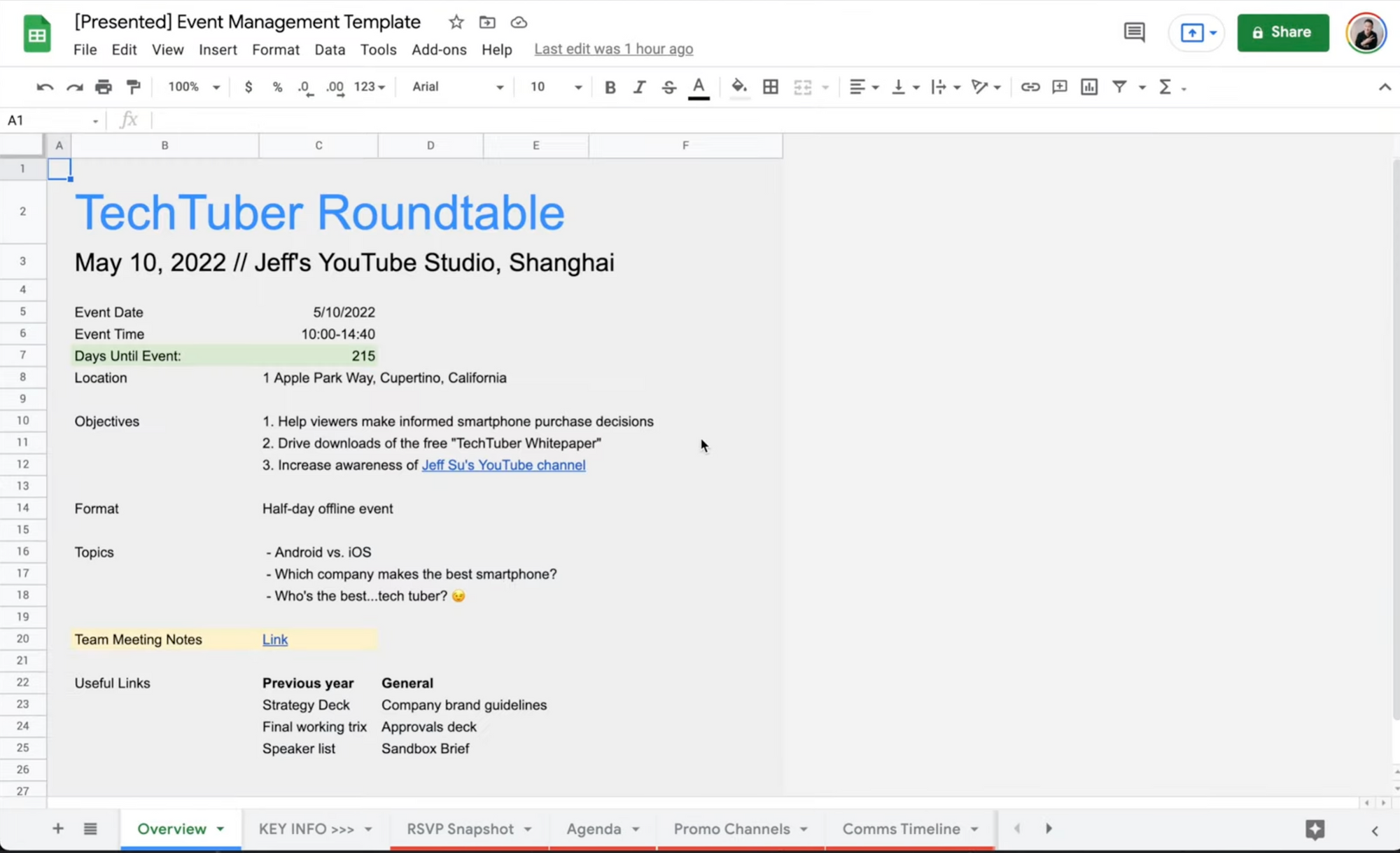Open the zoom 100% dropdown

pos(194,87)
